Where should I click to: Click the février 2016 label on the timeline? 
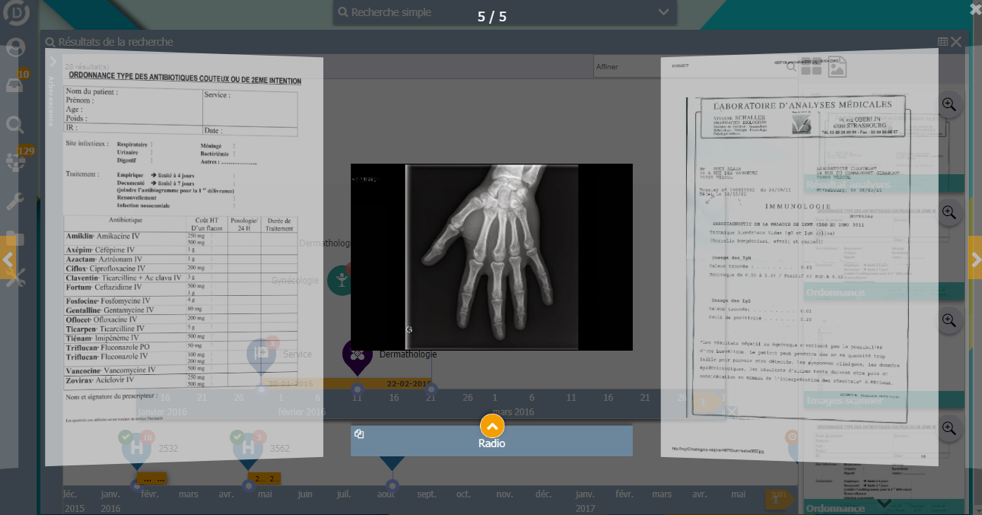[302, 412]
